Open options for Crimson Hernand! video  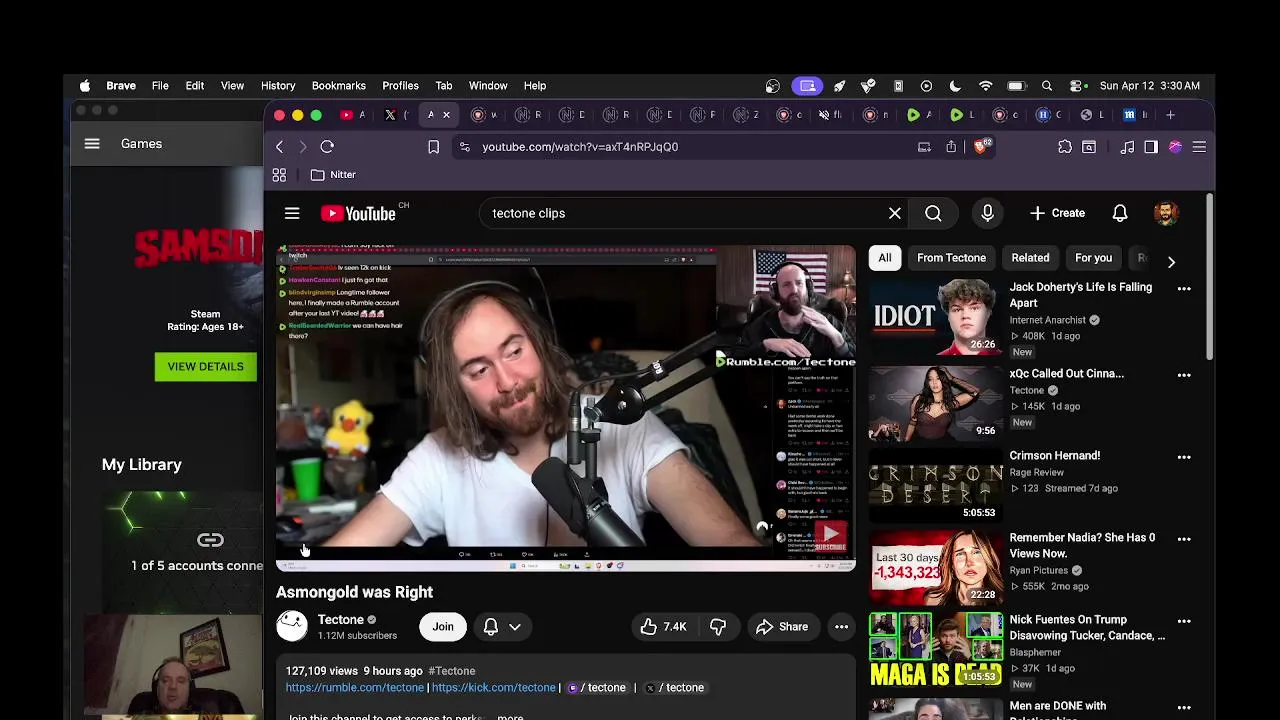(x=1184, y=457)
